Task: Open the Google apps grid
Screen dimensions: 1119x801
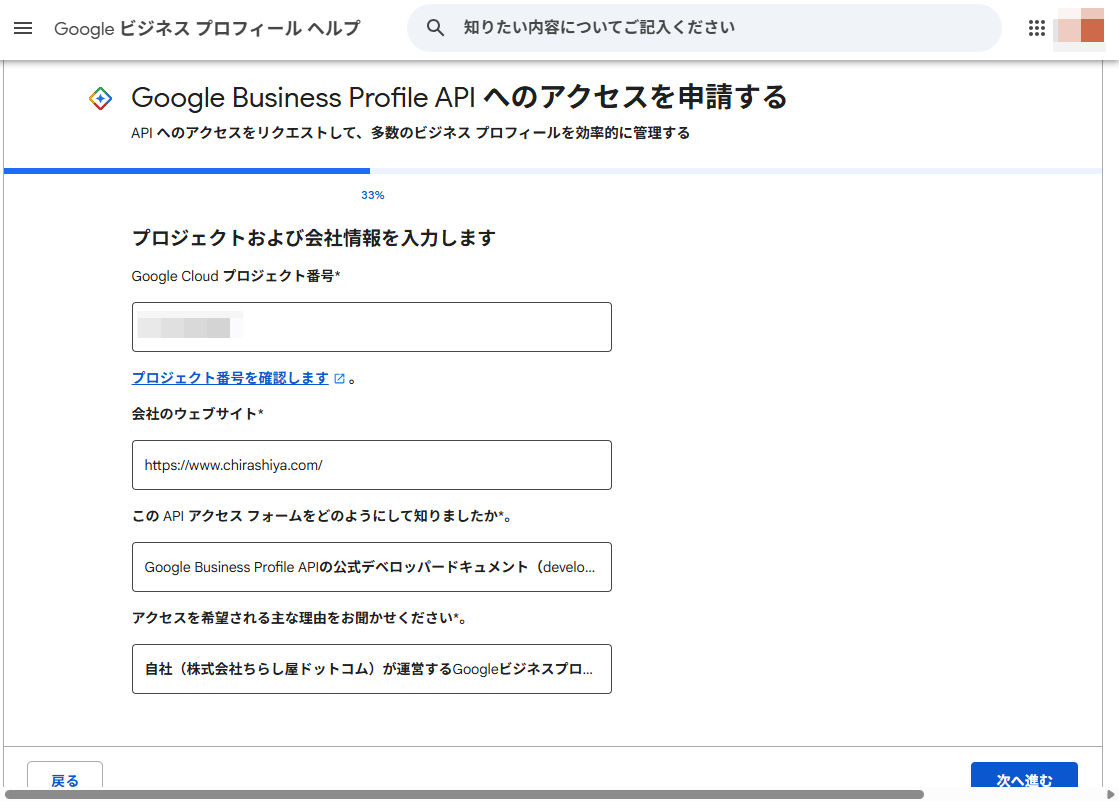Action: [1036, 28]
